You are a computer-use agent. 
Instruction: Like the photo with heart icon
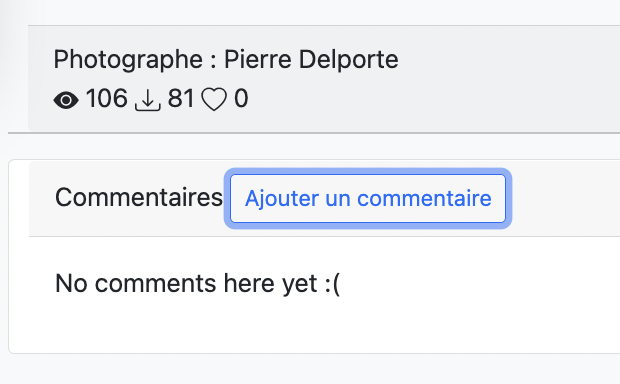pos(214,99)
